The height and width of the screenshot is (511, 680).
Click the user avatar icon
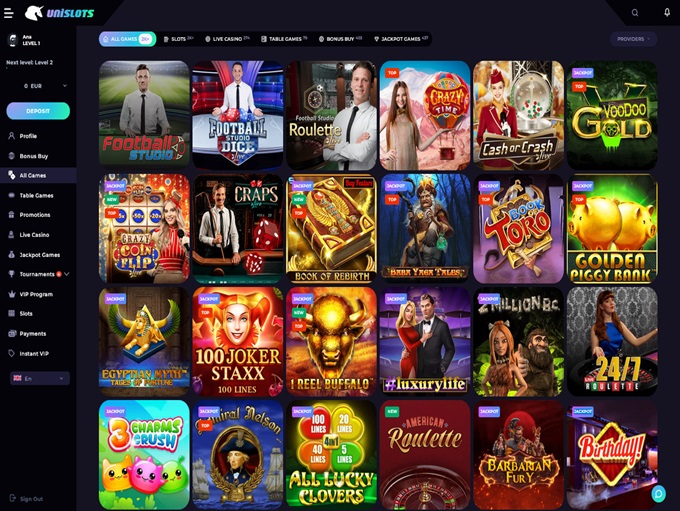point(13,40)
